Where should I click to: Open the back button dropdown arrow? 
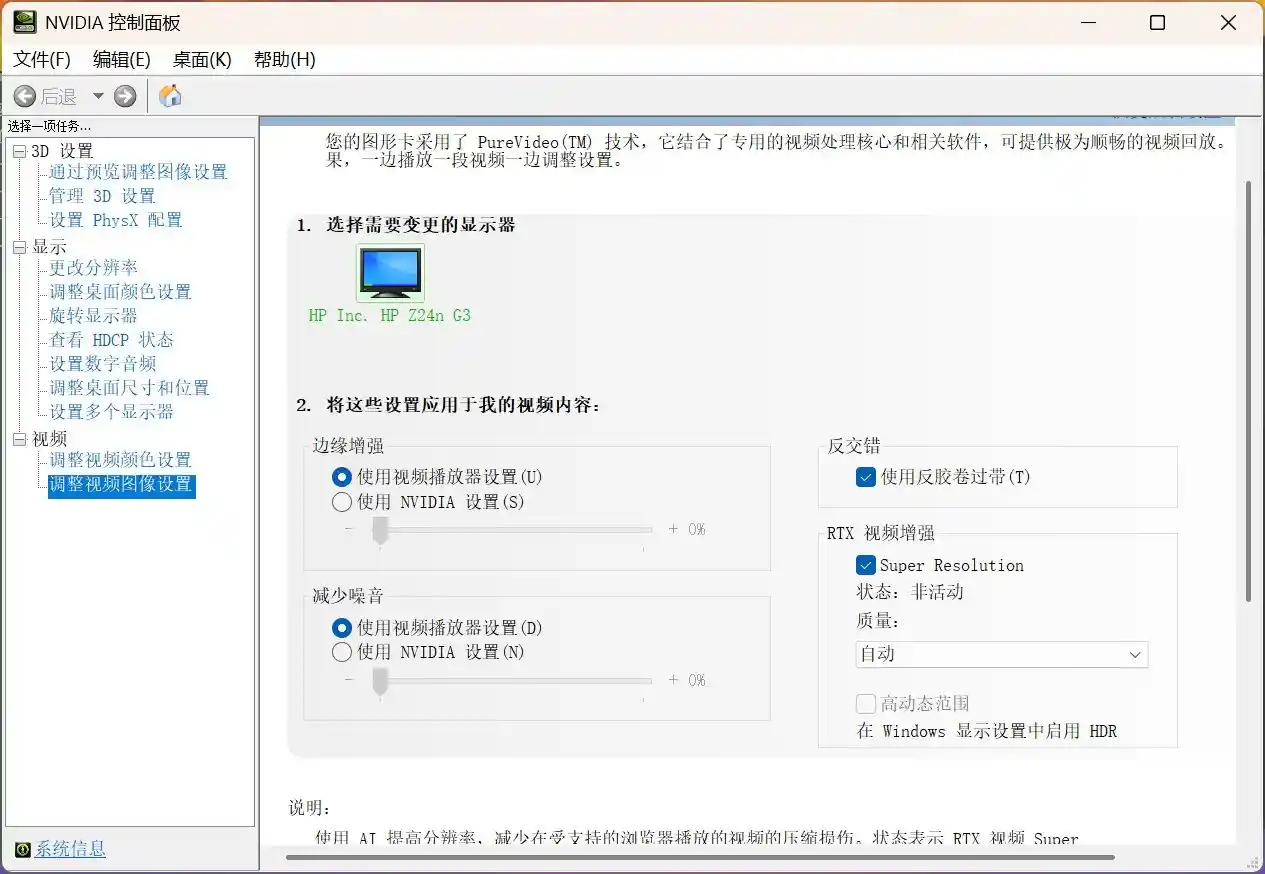pyautogui.click(x=96, y=95)
